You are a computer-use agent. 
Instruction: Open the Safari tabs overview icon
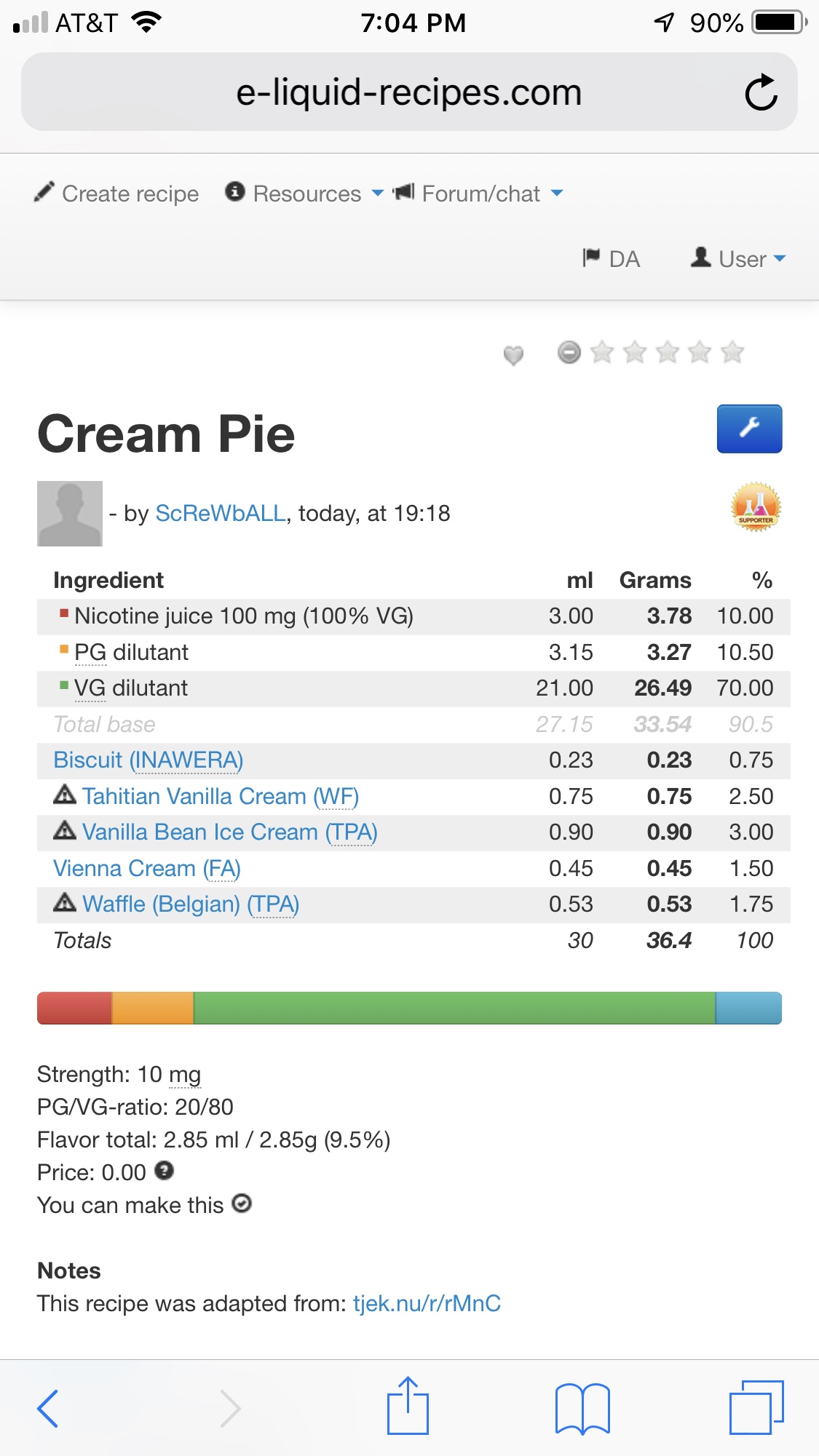click(756, 1407)
